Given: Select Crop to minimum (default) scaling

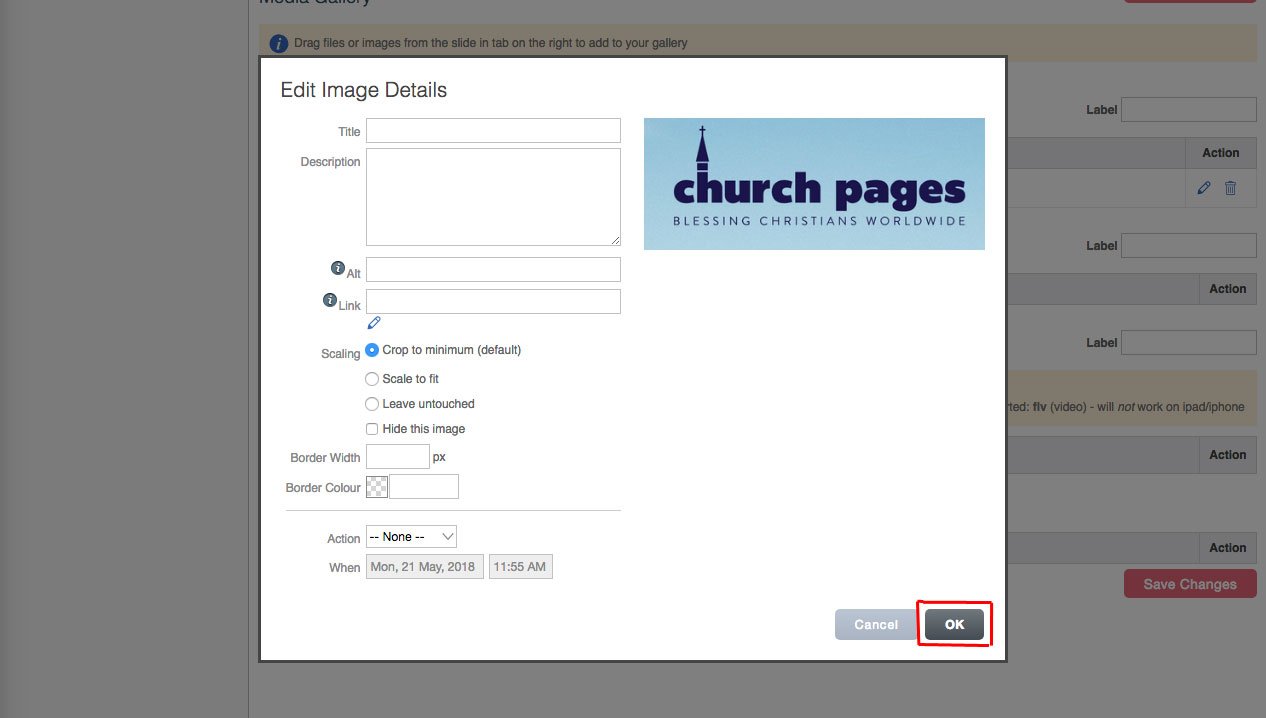Looking at the screenshot, I should click(372, 350).
